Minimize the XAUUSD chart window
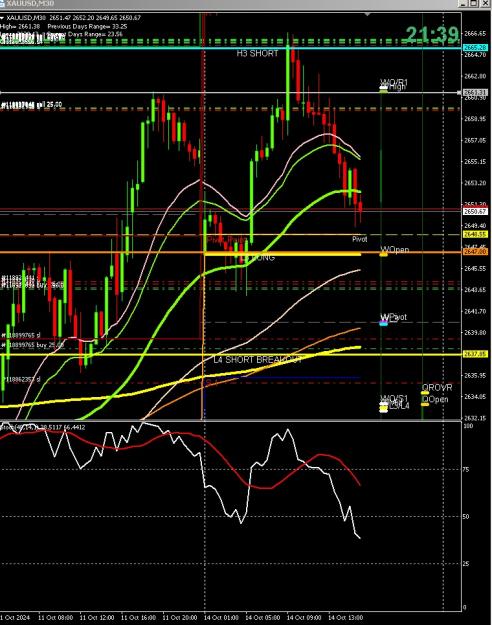This screenshot has width=492, height=625. (463, 3)
